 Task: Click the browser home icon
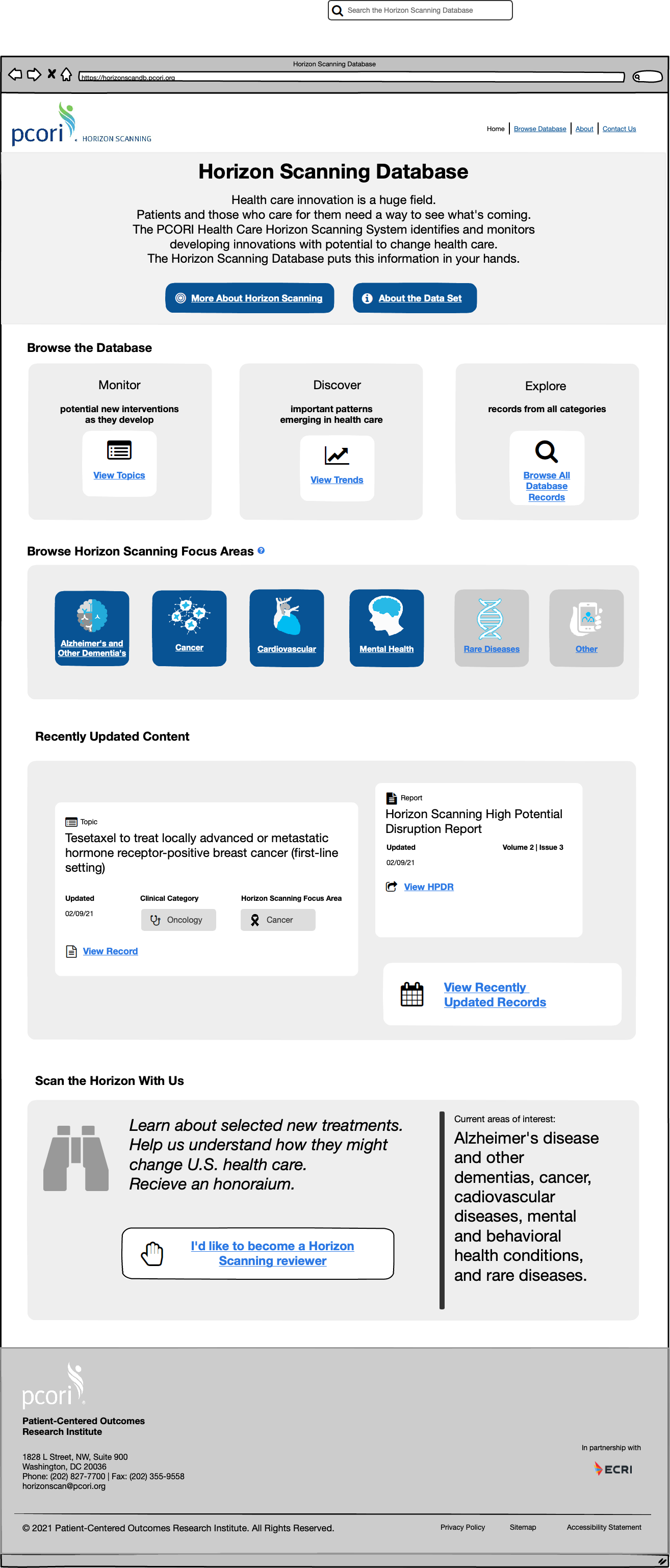click(x=66, y=74)
